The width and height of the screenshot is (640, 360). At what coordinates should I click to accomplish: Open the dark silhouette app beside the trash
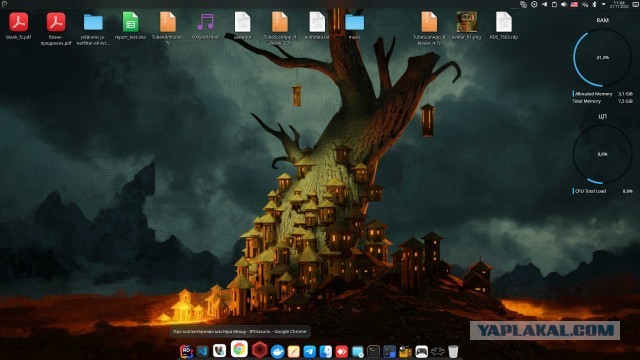(x=438, y=351)
